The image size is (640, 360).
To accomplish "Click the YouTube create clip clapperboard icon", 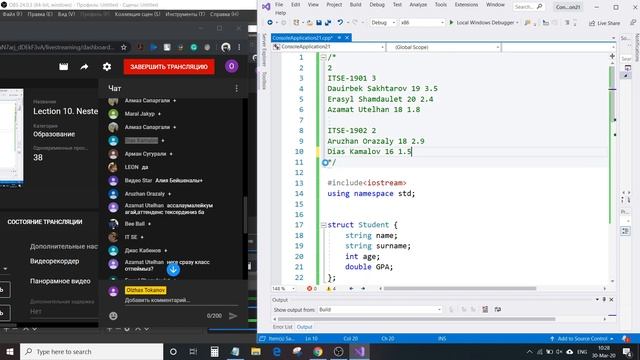I will click(64, 67).
